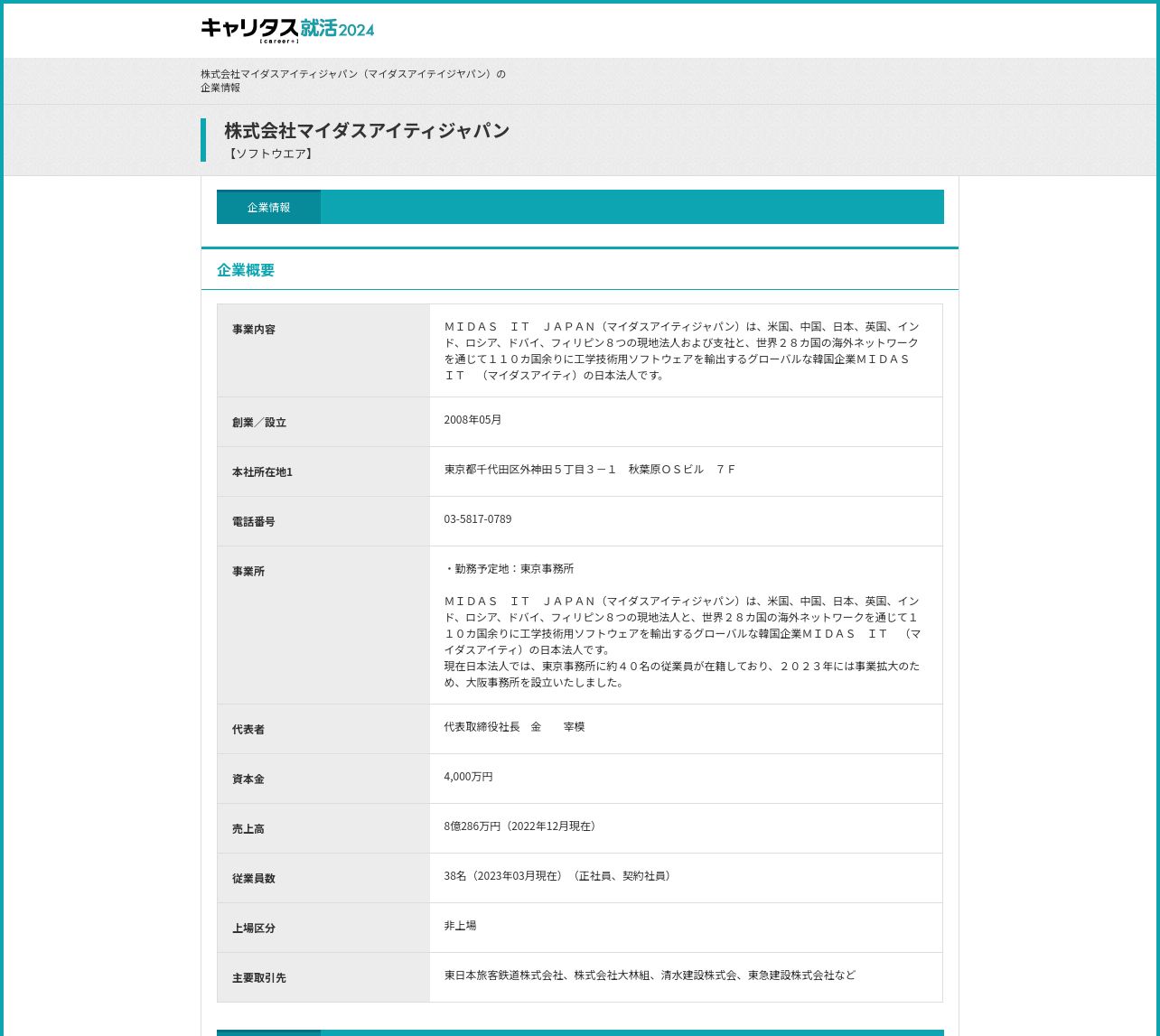Click the 主要取引先 row label
Viewport: 1160px width, 1036px height.
coord(259,978)
